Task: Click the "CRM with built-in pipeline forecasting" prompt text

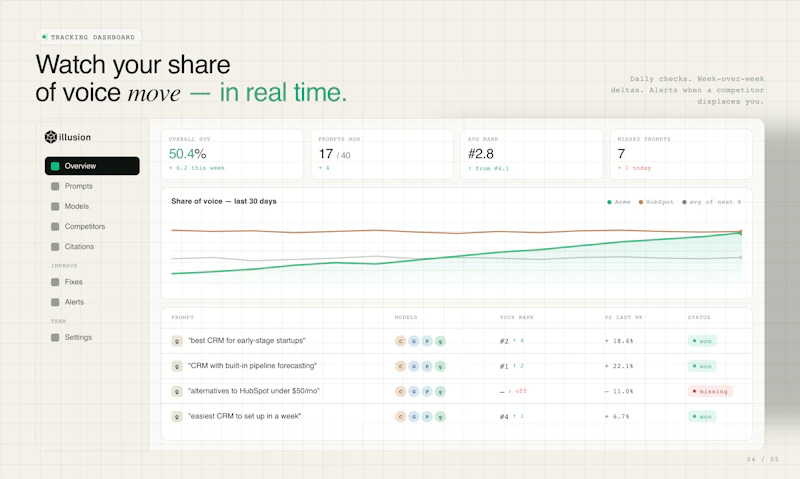Action: (x=252, y=366)
